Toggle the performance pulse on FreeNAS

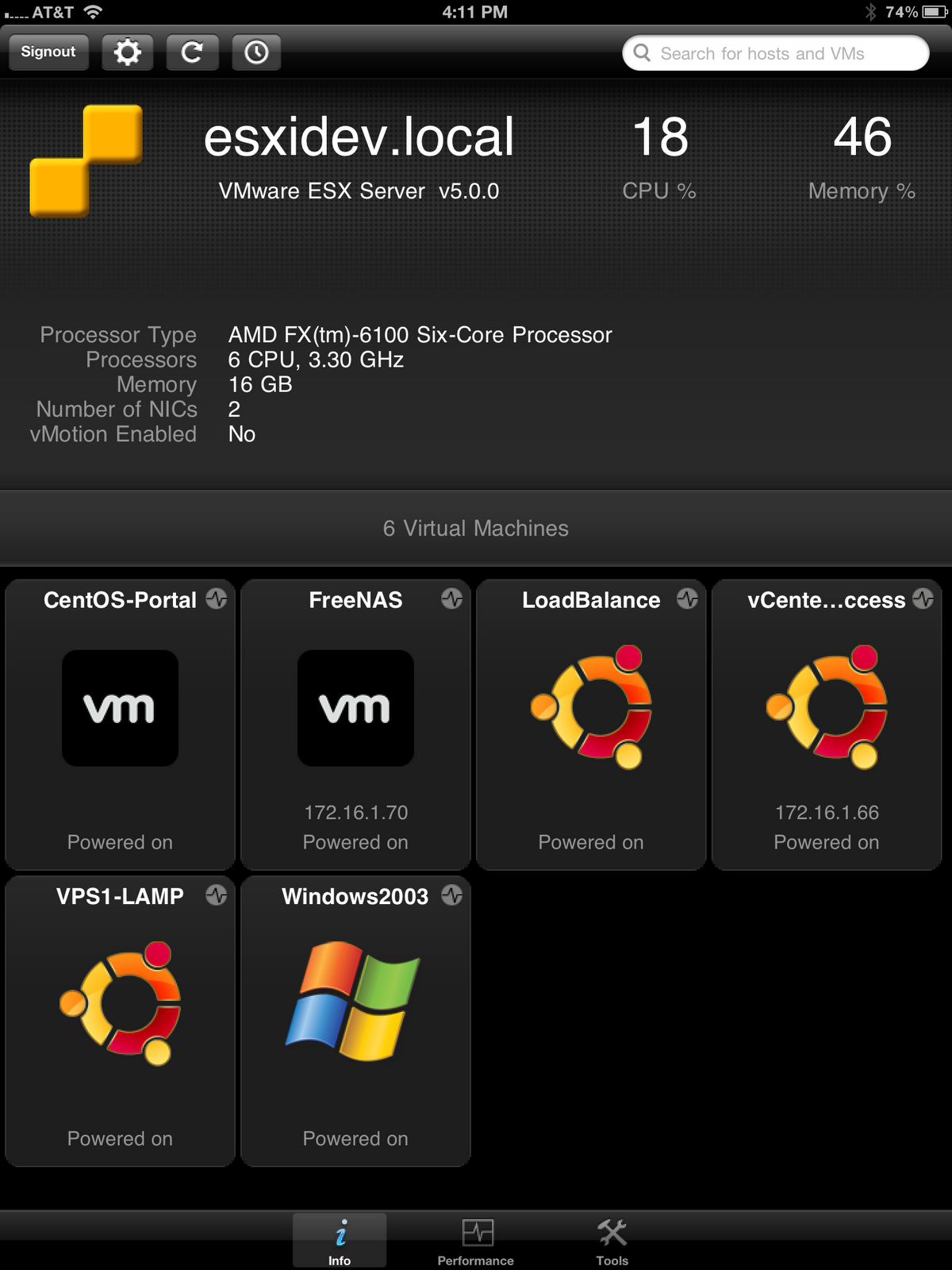[x=451, y=600]
